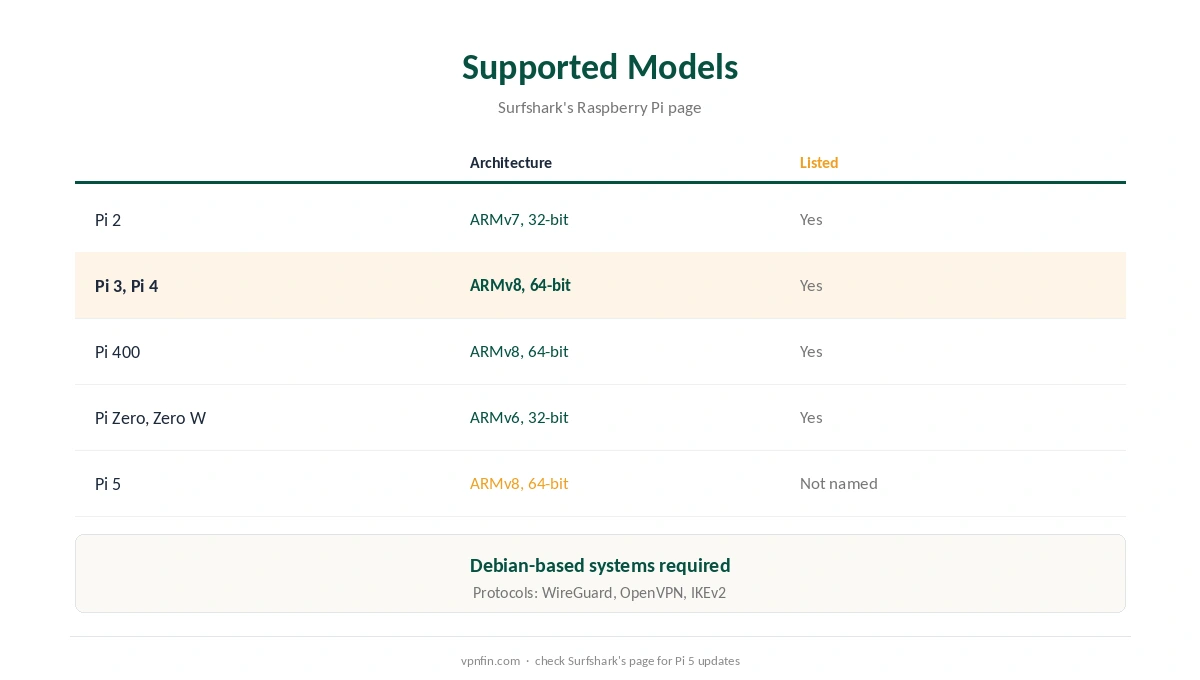Select the 'Pi Zero, Zero W' row label
Screen dimensions: 1200x680
[151, 418]
